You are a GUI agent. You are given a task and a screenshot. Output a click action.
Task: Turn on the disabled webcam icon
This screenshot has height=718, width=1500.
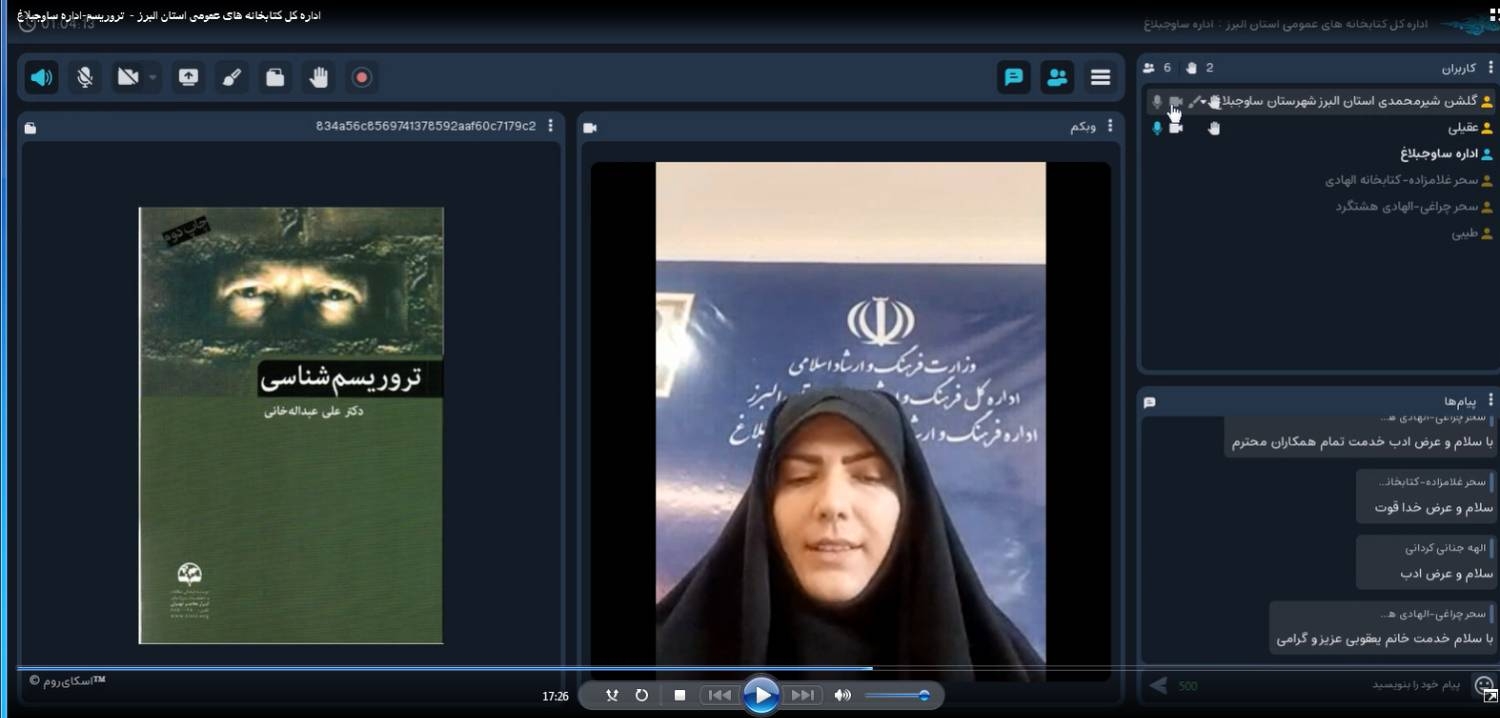(127, 77)
